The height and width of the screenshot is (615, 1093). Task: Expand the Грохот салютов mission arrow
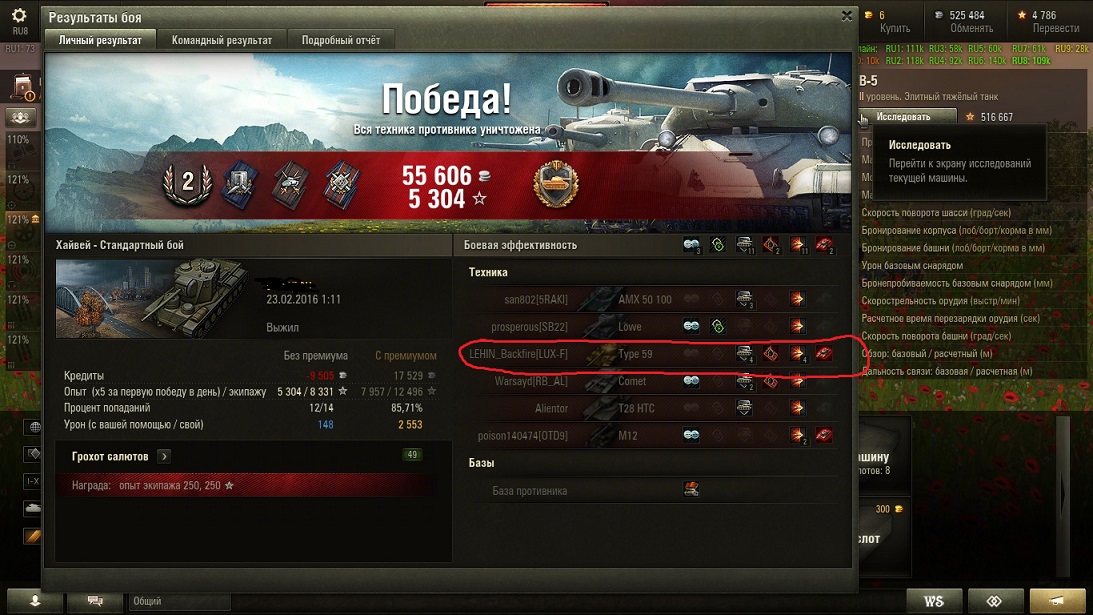(x=164, y=456)
